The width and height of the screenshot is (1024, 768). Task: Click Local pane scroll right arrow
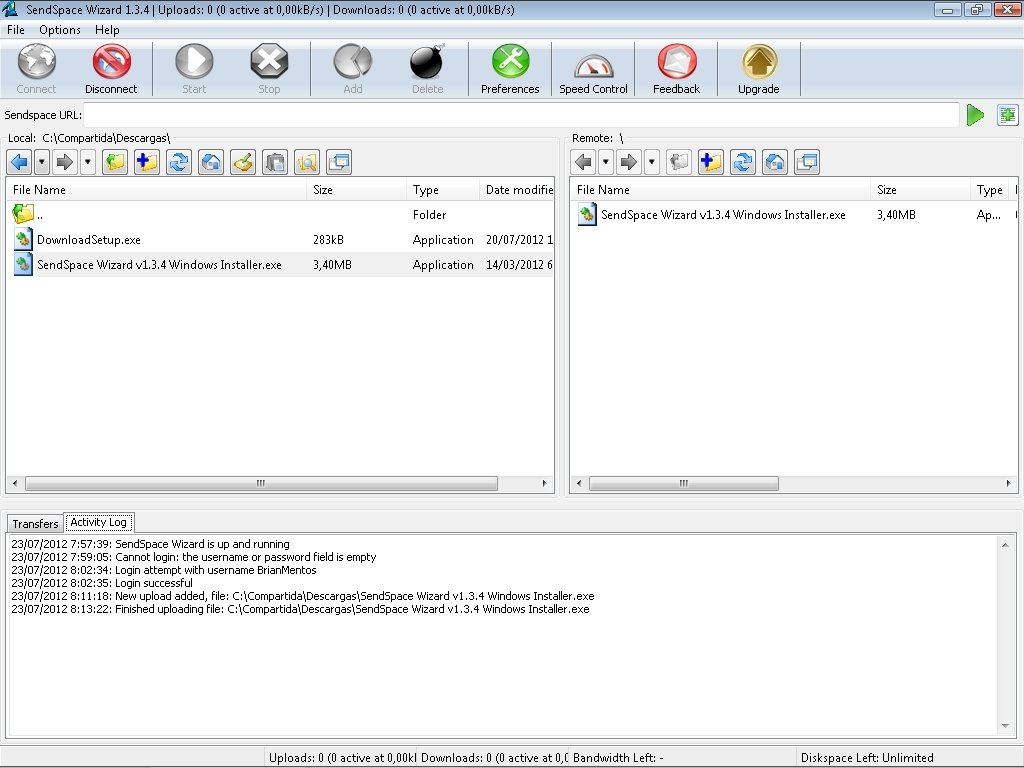[x=545, y=483]
